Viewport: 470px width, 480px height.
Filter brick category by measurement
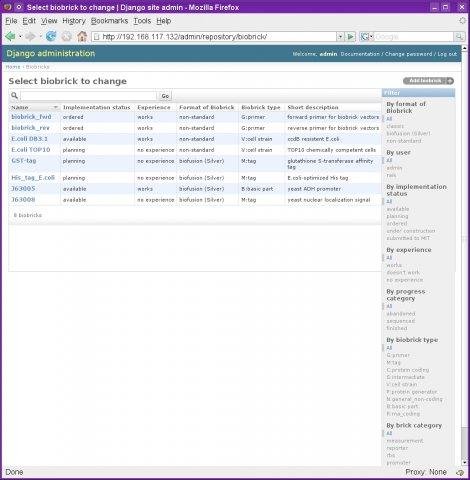point(405,441)
